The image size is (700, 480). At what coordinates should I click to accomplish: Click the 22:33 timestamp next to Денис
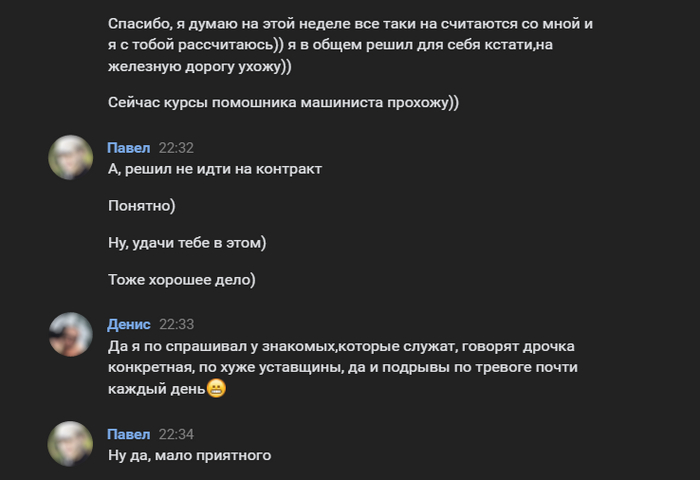click(x=176, y=324)
